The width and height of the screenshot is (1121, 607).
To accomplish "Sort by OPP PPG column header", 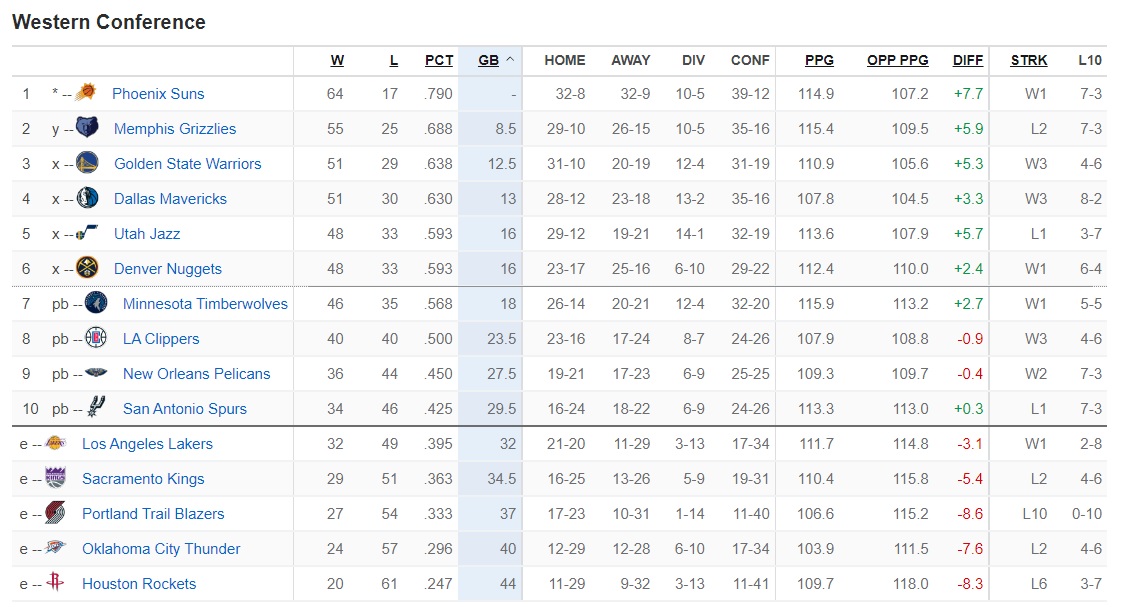I will tap(897, 60).
